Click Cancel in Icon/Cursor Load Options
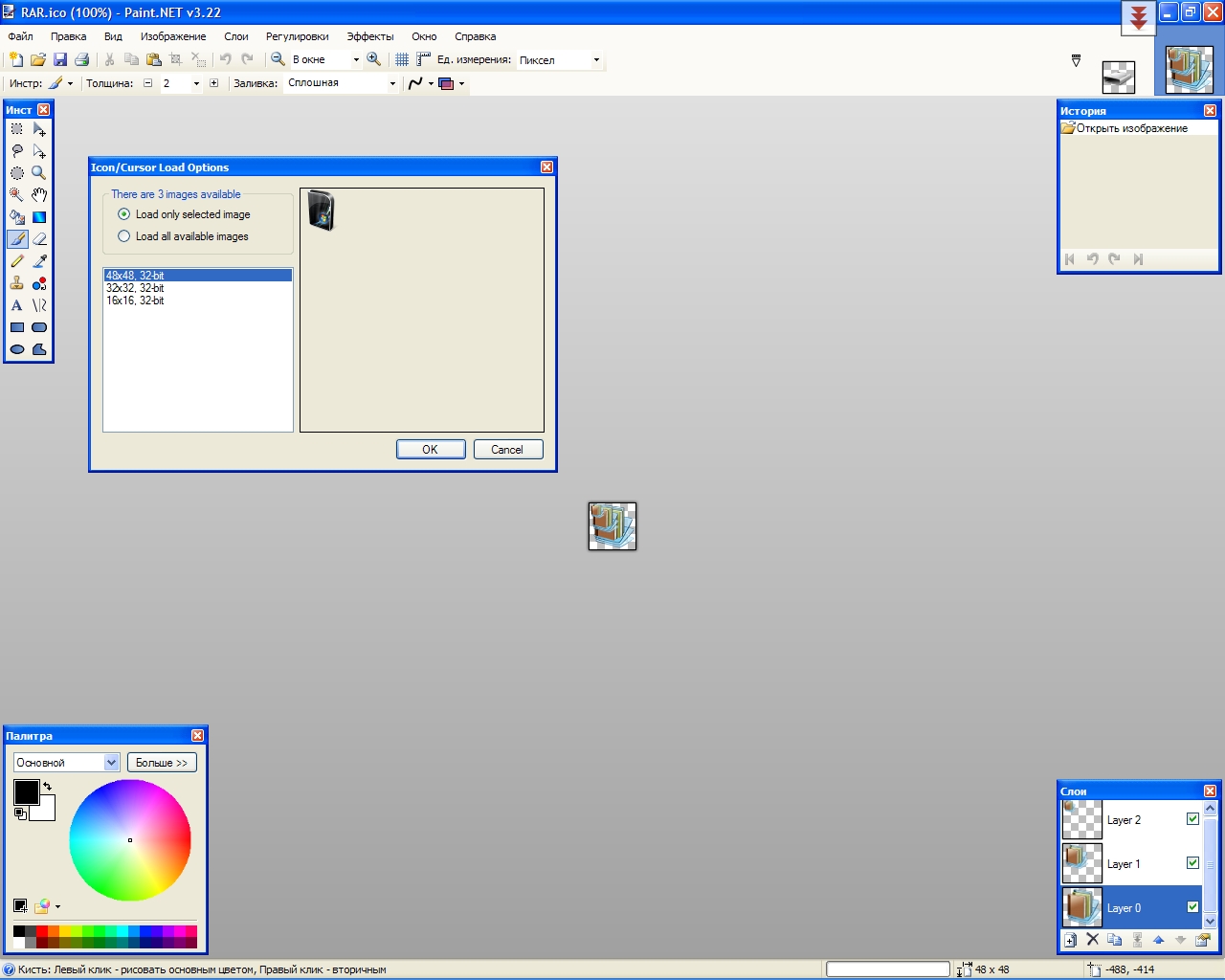 [x=508, y=450]
